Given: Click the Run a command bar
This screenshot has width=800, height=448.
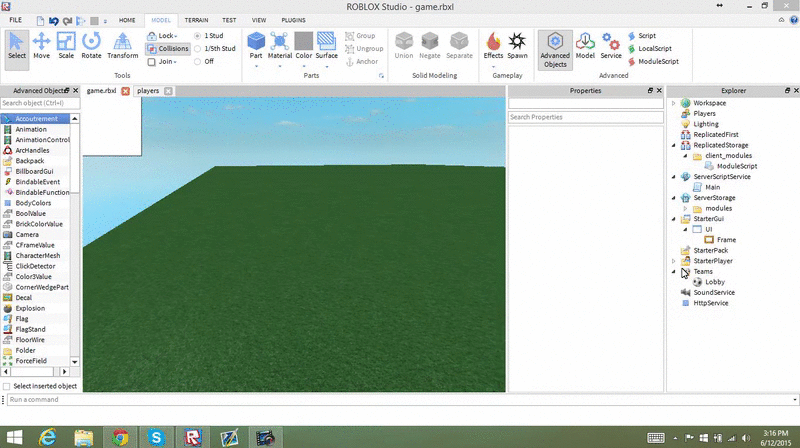Looking at the screenshot, I should 401,400.
